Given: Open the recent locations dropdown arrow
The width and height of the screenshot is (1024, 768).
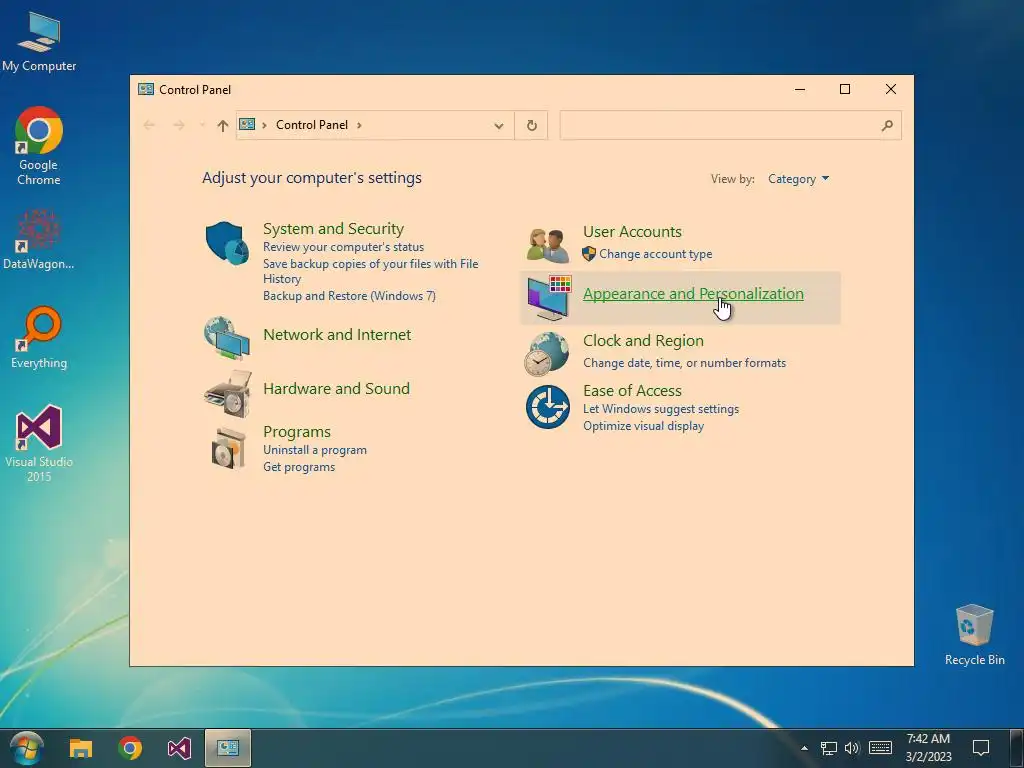Looking at the screenshot, I should (x=202, y=125).
